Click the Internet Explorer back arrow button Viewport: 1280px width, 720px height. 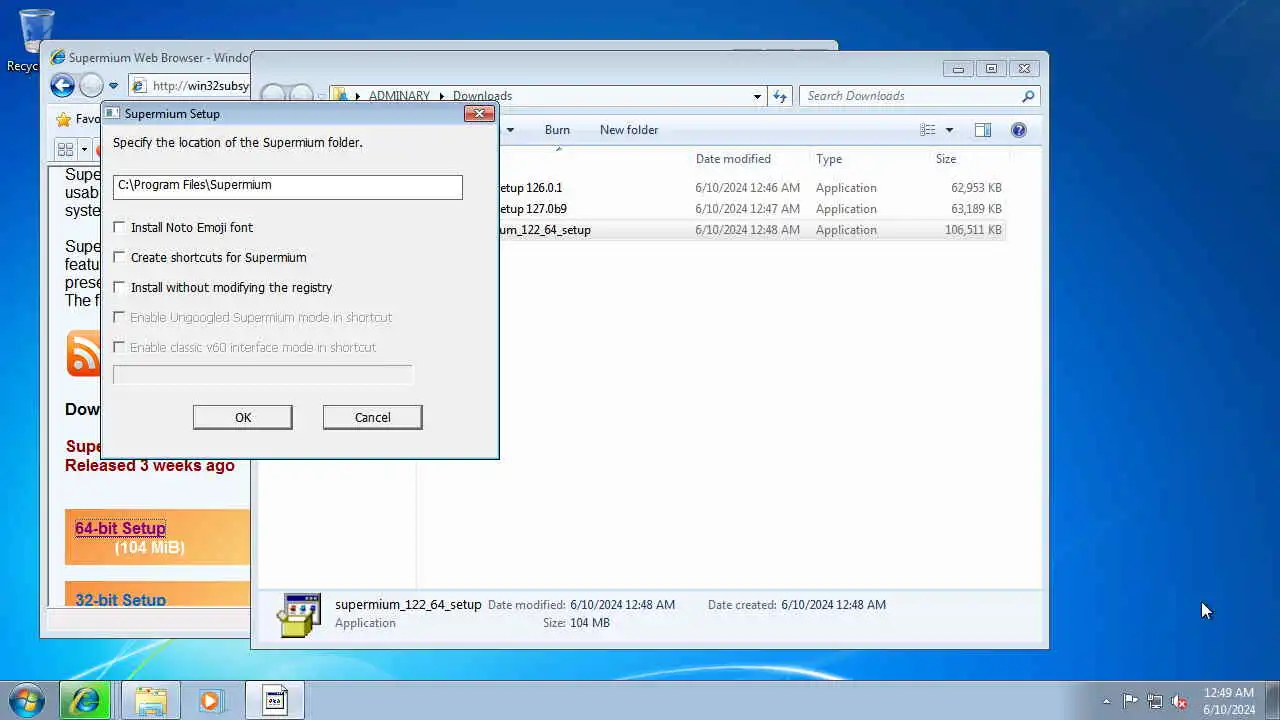tap(62, 86)
